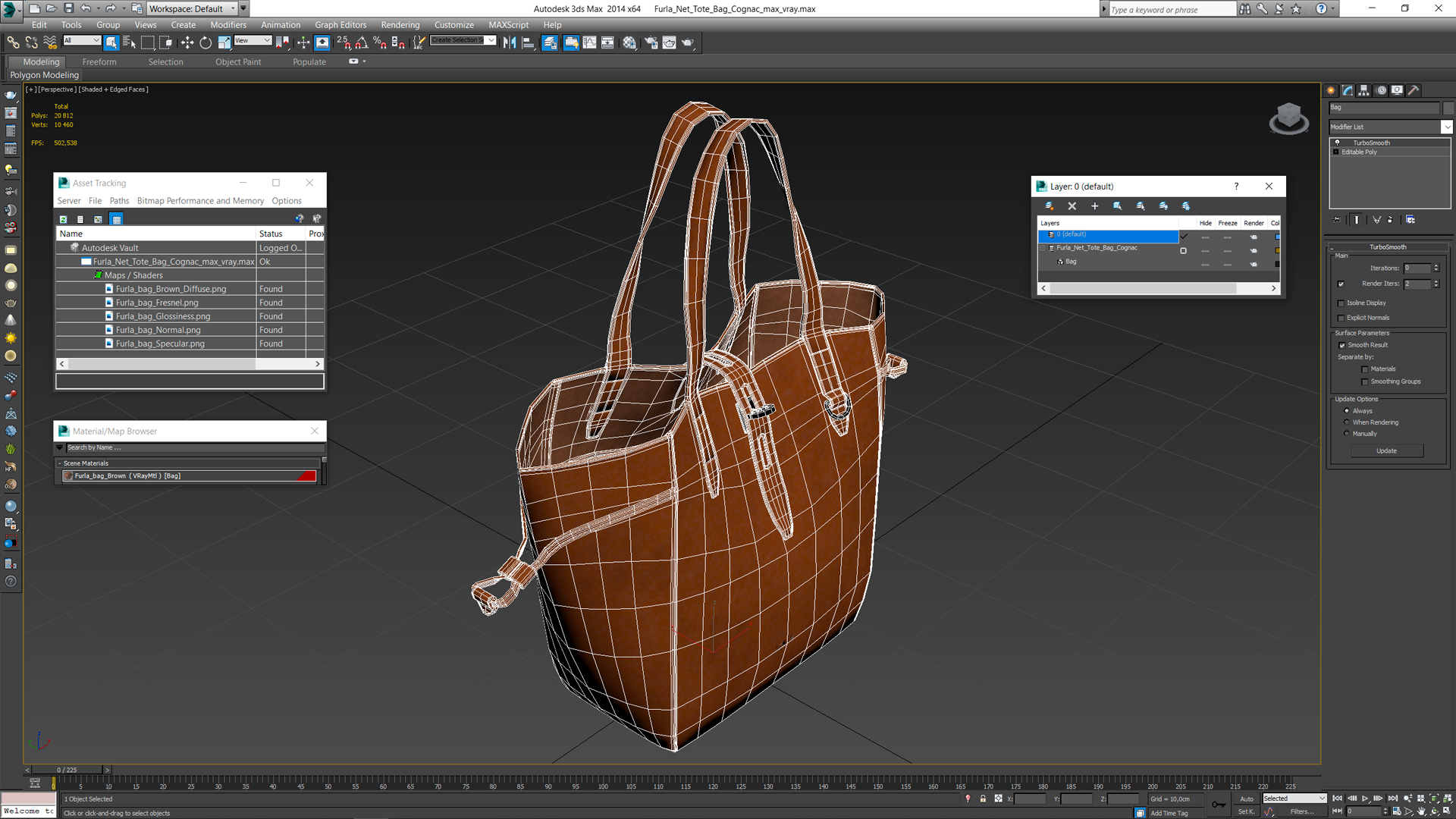Viewport: 1456px width, 819px height.
Task: Choose the Select and Uniform Scale tool
Action: click(224, 42)
